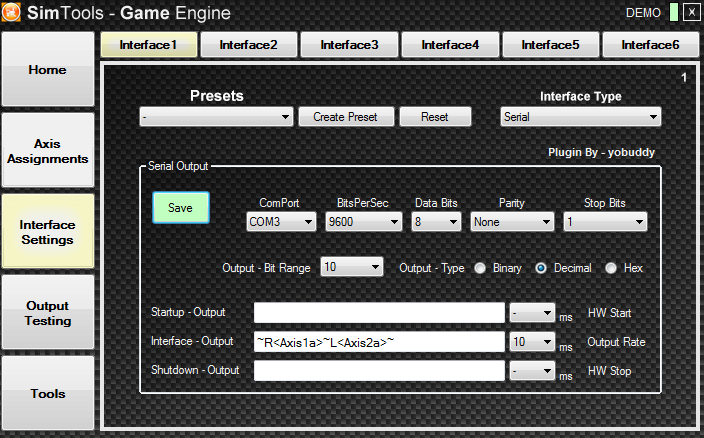
Task: Close the Game Engine window
Action: [691, 13]
